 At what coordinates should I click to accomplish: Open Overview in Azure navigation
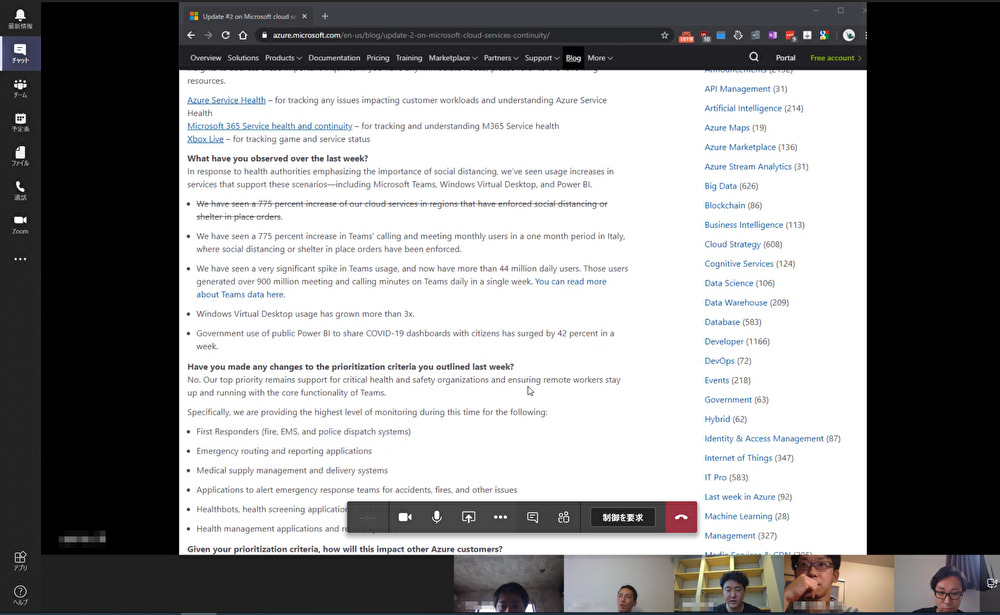point(205,58)
